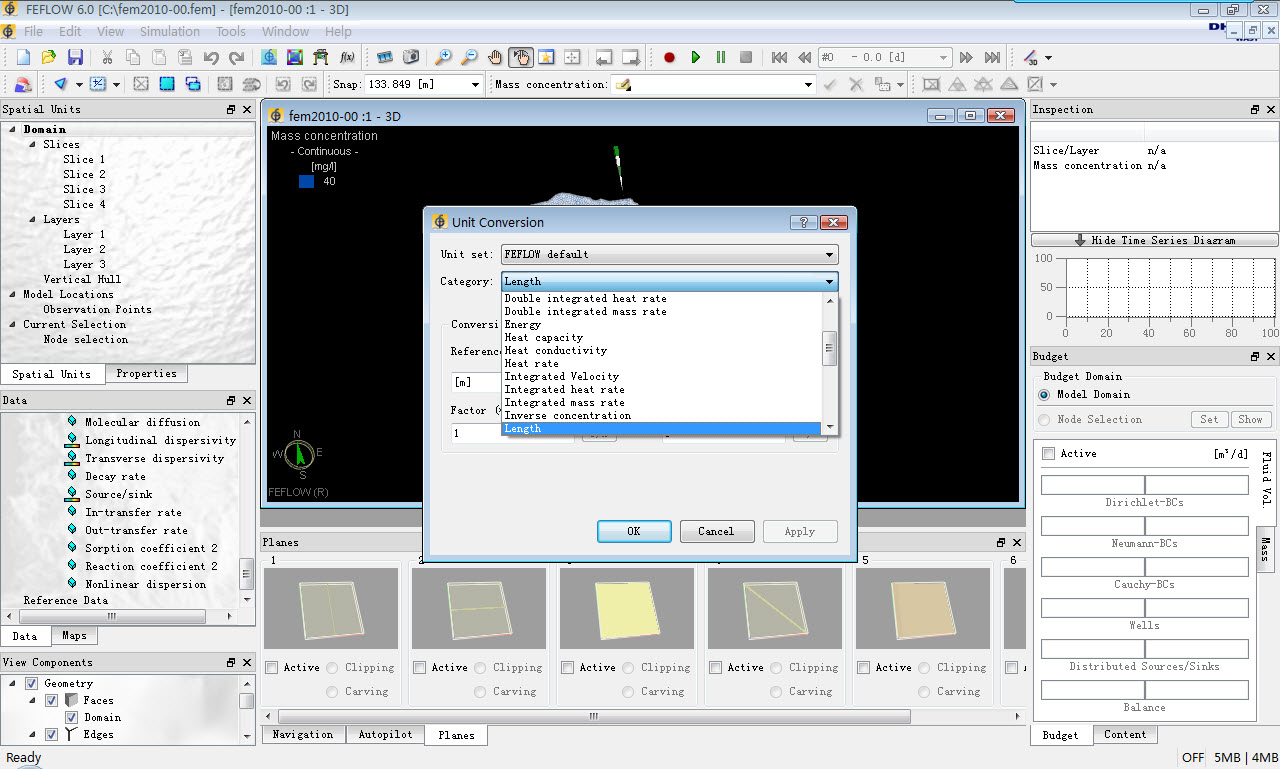The height and width of the screenshot is (769, 1280).
Task: Collapse the Category dropdown list
Action: (830, 282)
